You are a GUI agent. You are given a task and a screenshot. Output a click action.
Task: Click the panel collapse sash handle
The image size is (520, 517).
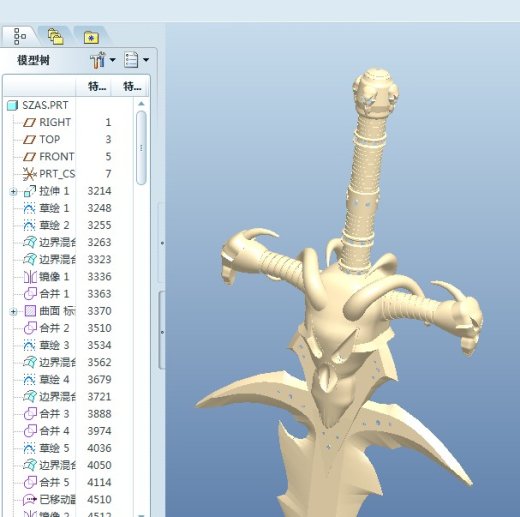[x=162, y=243]
